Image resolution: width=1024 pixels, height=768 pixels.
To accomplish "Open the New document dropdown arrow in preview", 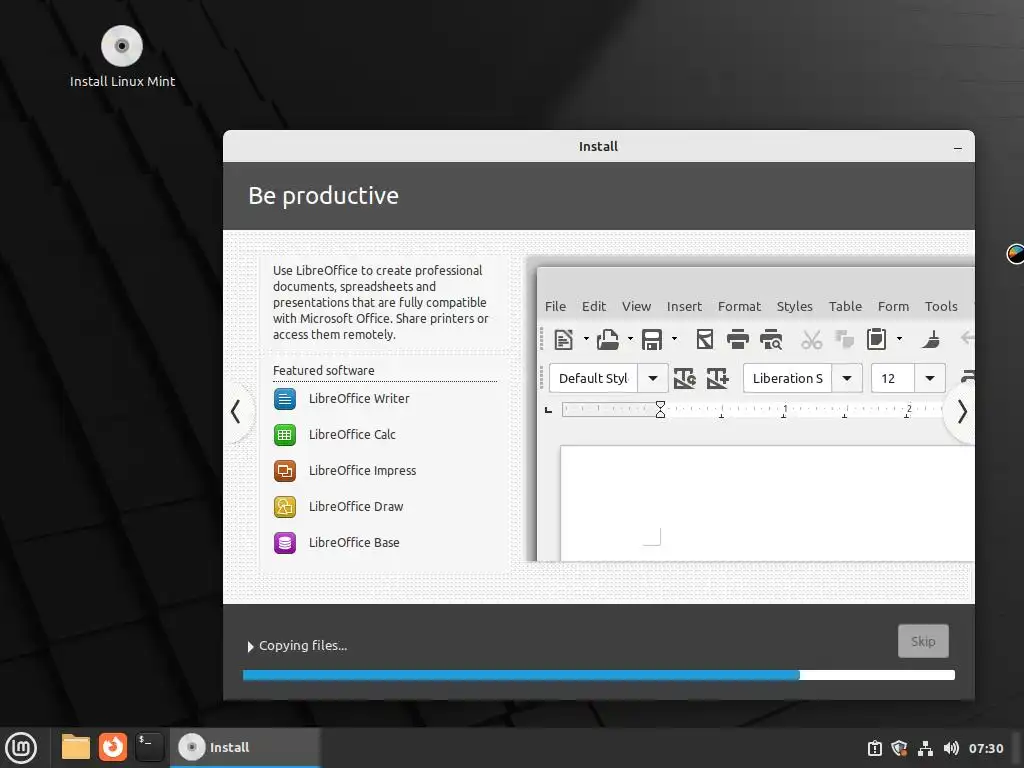I will pyautogui.click(x=586, y=339).
